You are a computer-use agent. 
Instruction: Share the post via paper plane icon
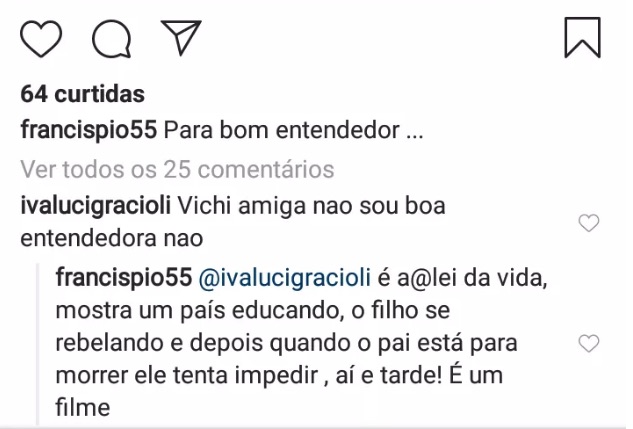pos(181,37)
